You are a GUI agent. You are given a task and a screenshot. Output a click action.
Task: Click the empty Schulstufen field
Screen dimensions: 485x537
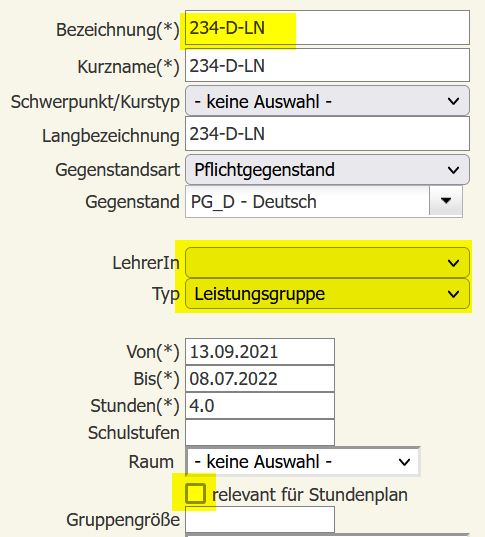pos(260,433)
